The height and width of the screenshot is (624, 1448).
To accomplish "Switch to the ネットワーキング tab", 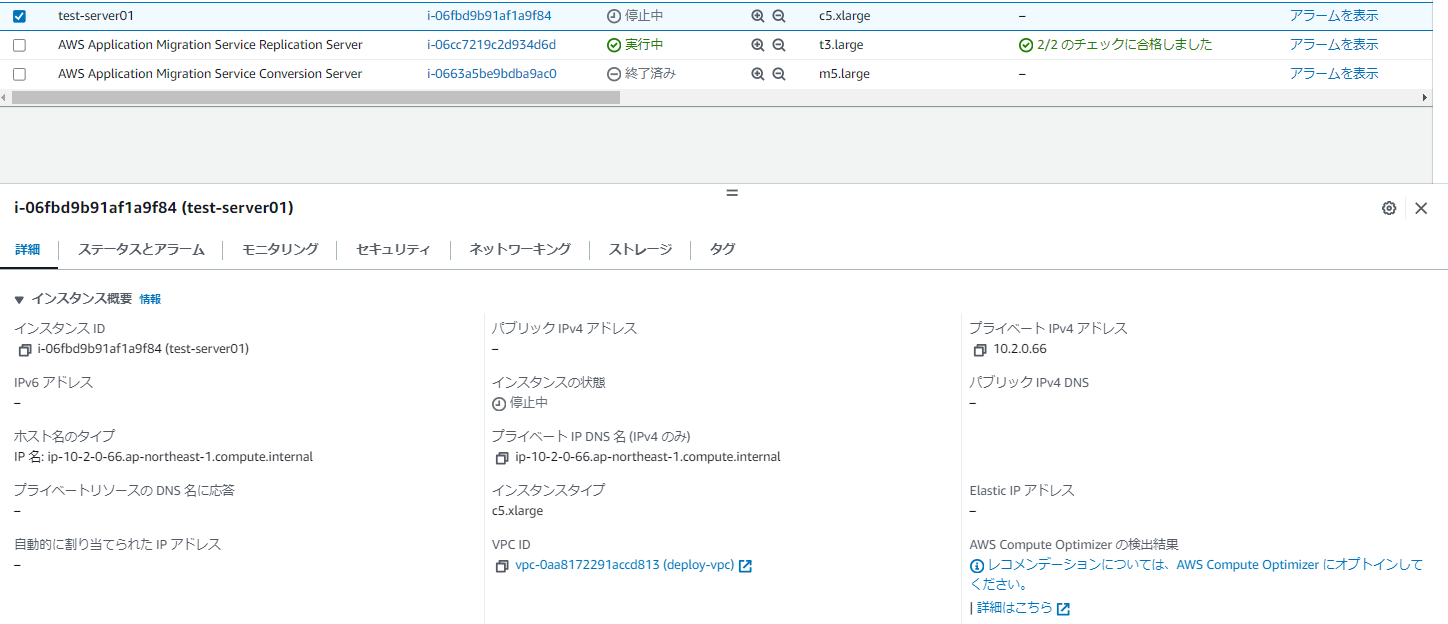I will [520, 250].
